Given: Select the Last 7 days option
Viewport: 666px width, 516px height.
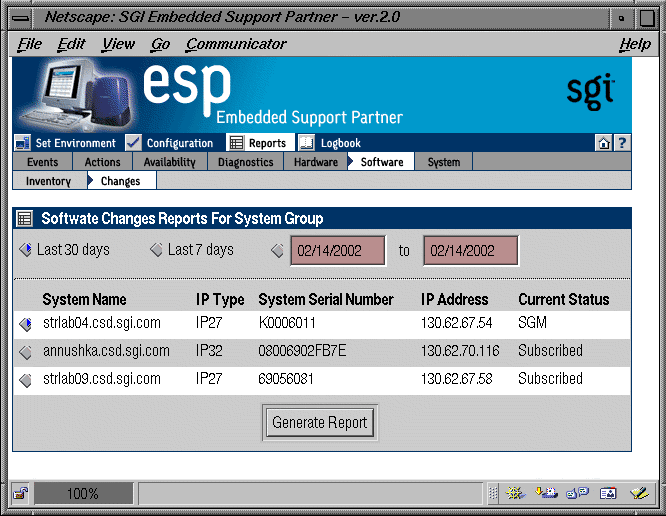Looking at the screenshot, I should 157,249.
